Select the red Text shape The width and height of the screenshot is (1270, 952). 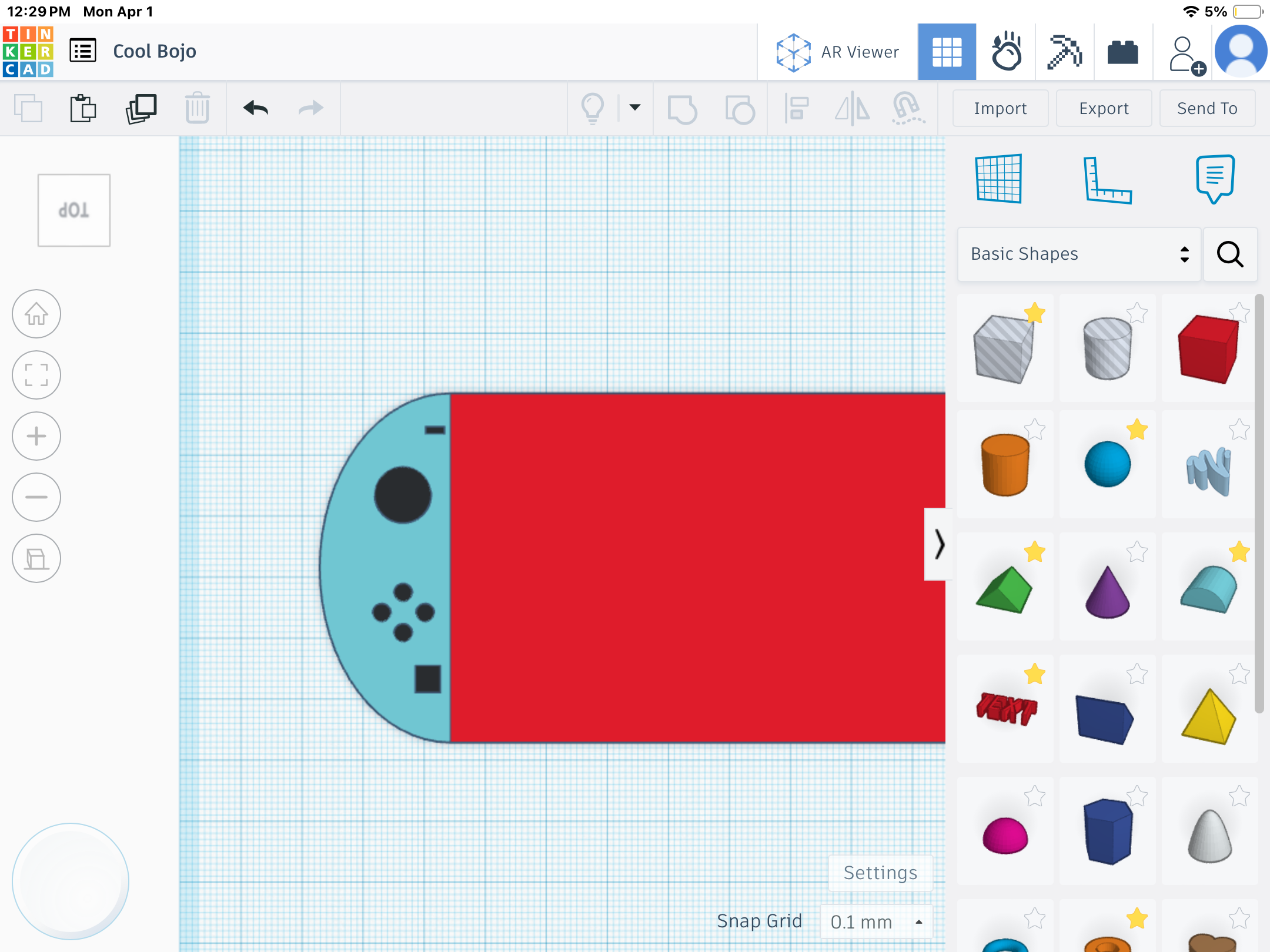[x=1006, y=709]
